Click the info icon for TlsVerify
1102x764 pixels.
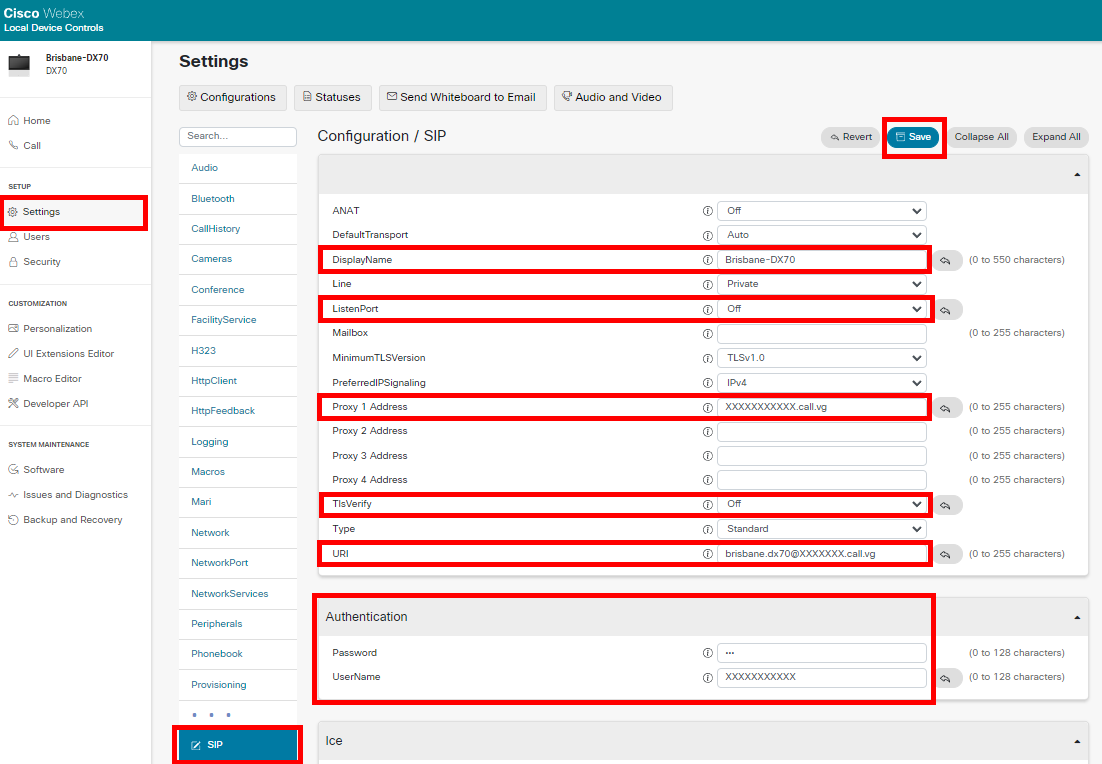pyautogui.click(x=708, y=505)
